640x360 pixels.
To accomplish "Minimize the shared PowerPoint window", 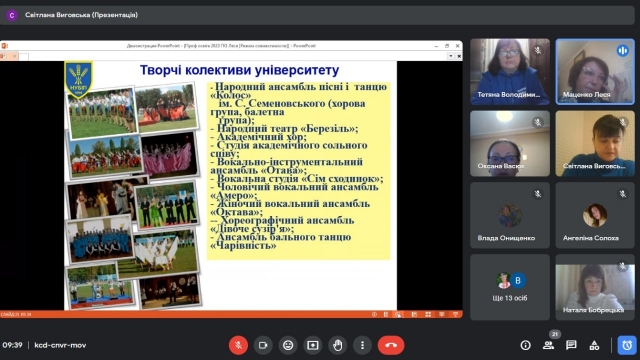I will [436, 46].
